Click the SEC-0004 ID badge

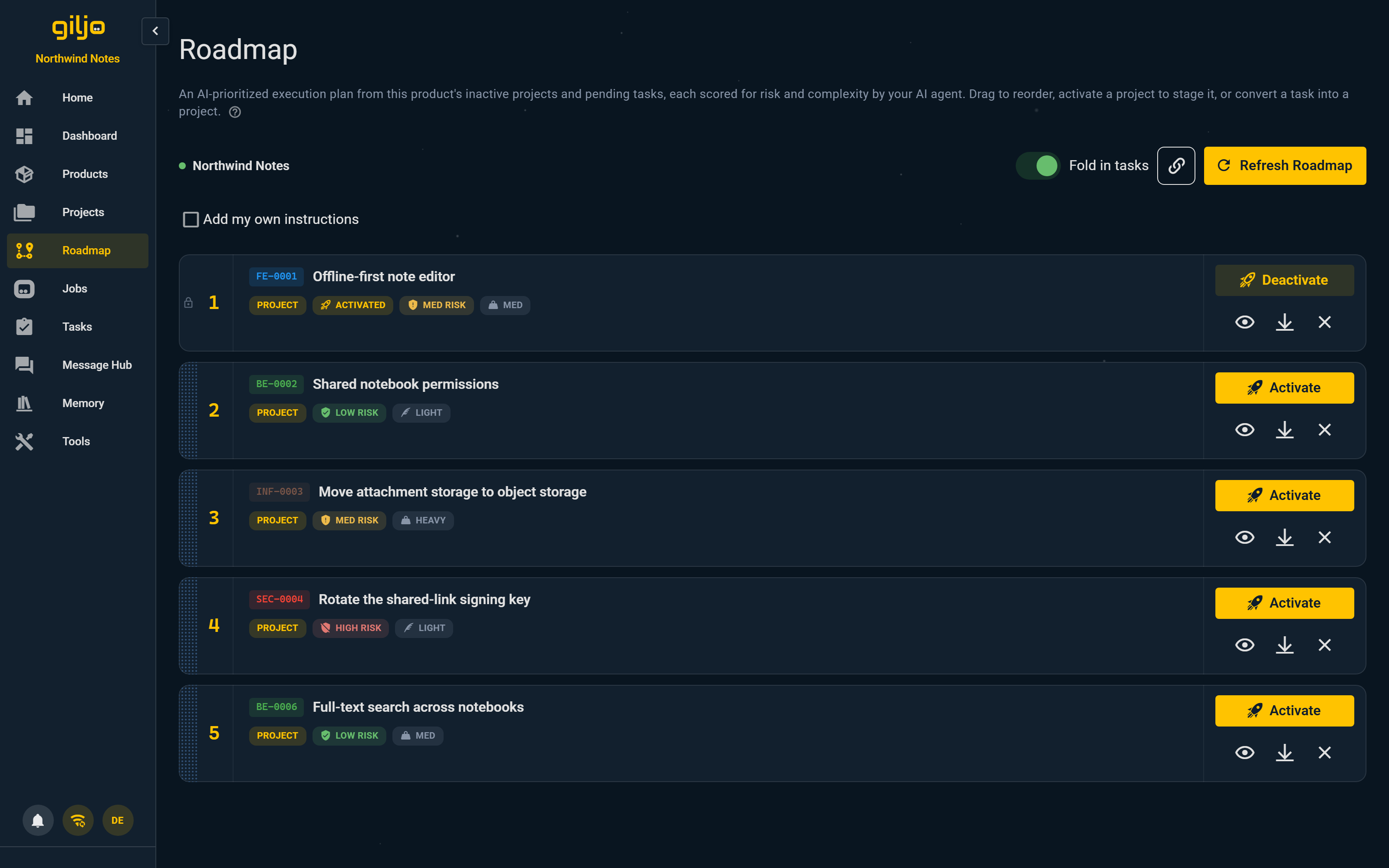coord(279,599)
